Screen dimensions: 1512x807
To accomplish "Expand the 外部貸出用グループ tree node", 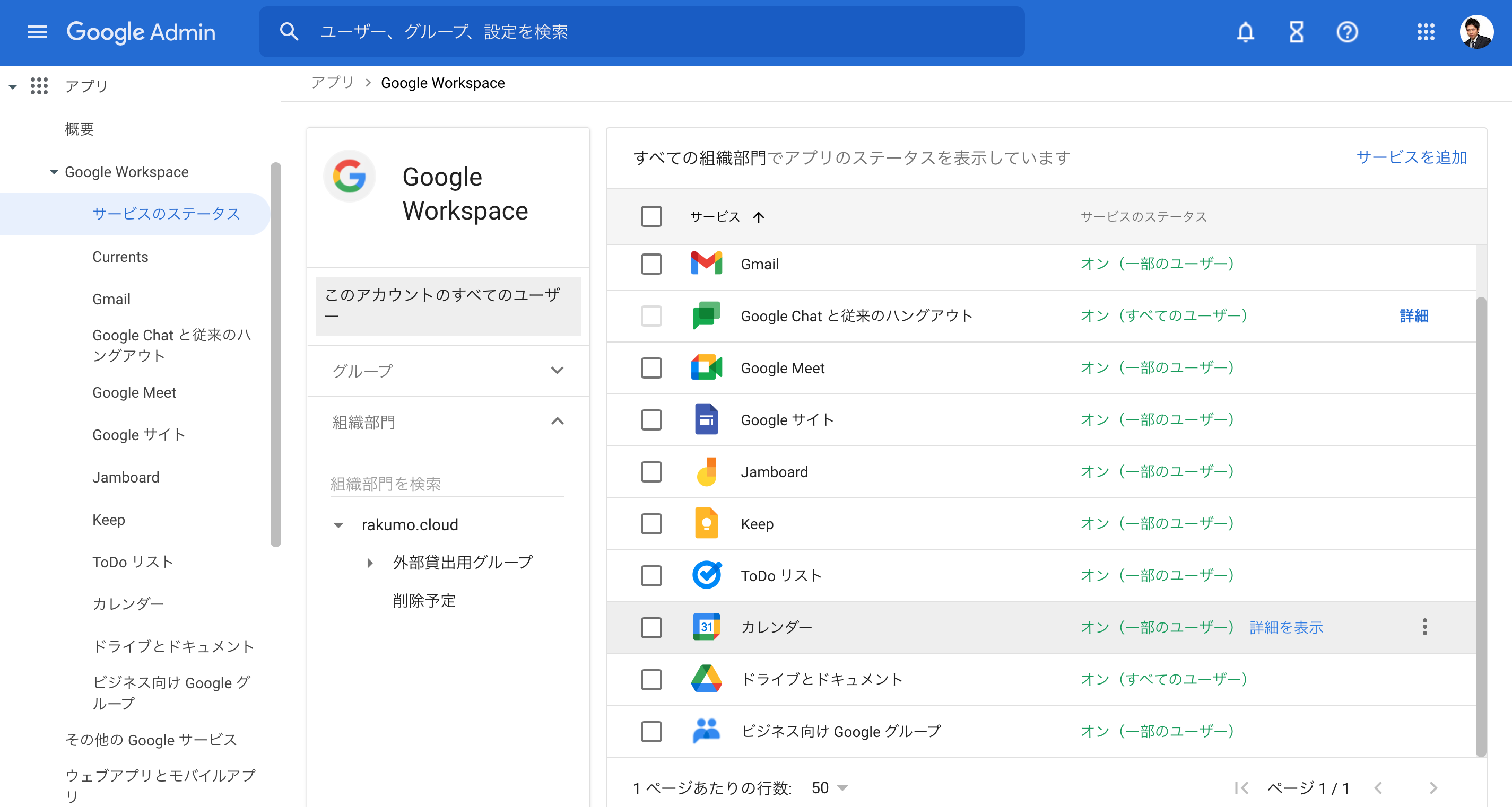I will tap(369, 563).
